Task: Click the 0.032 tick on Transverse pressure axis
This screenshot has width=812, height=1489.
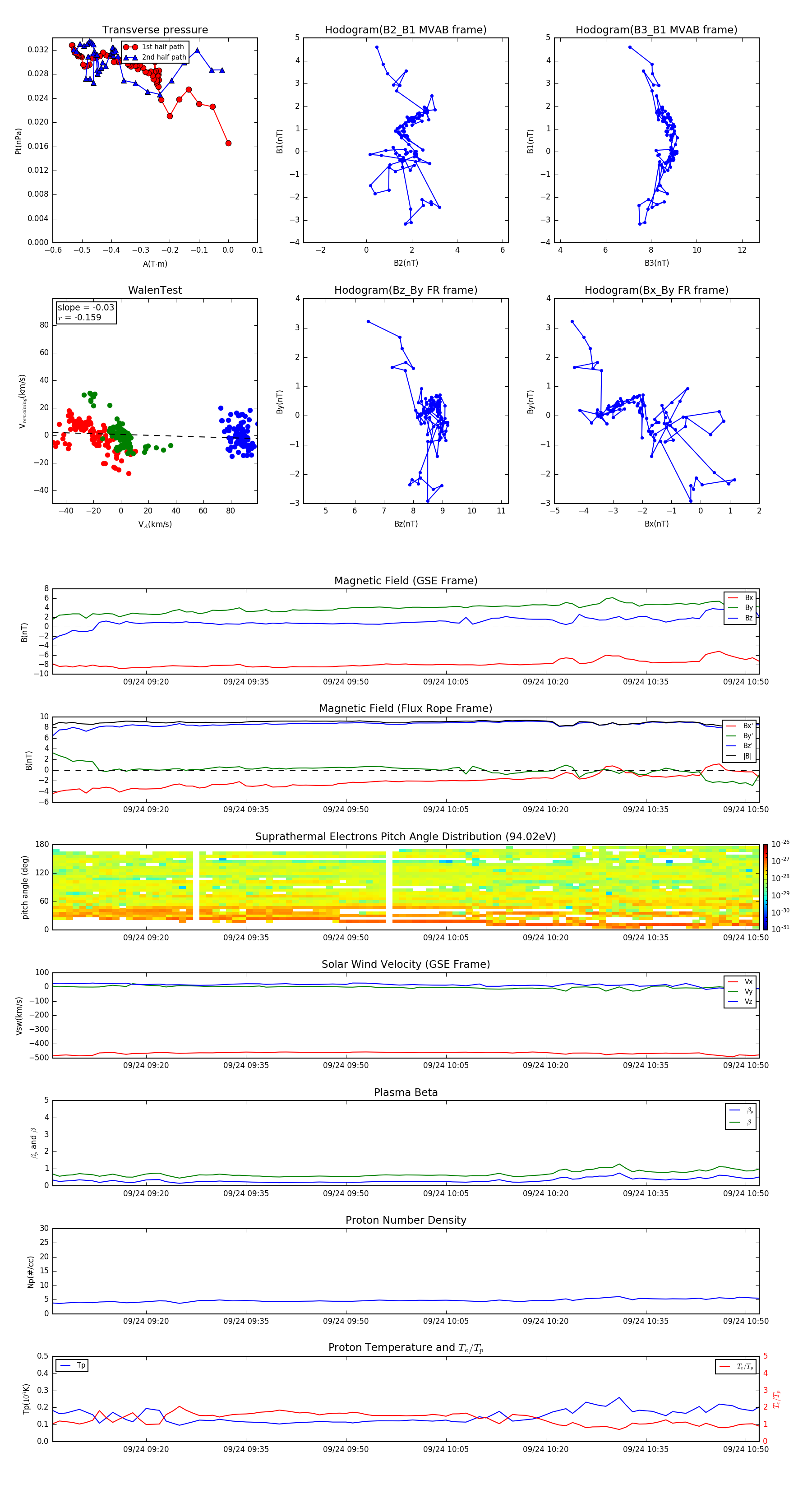Action: click(x=38, y=50)
